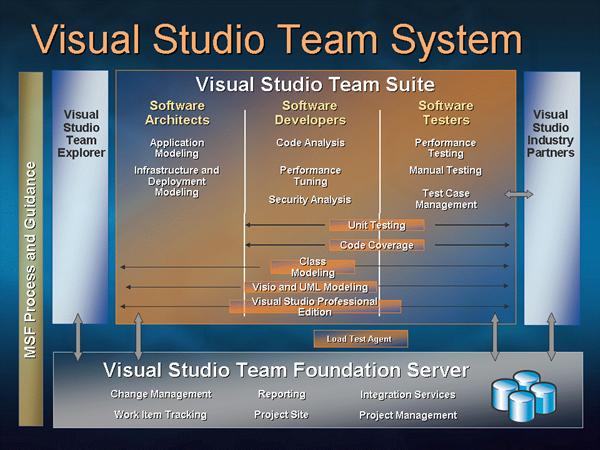Click the Work Item Tracking label

click(160, 414)
